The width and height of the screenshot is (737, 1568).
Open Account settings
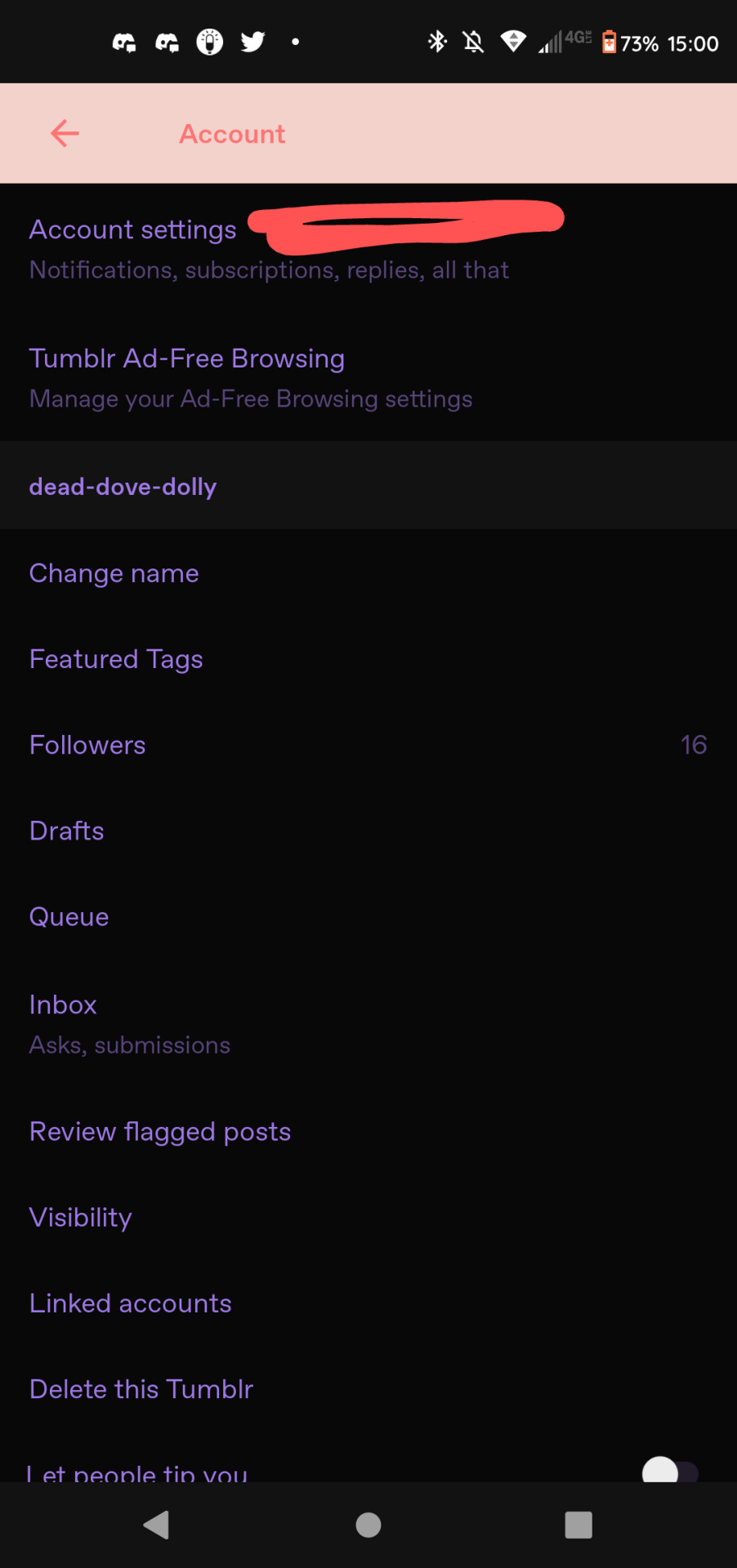point(368,248)
